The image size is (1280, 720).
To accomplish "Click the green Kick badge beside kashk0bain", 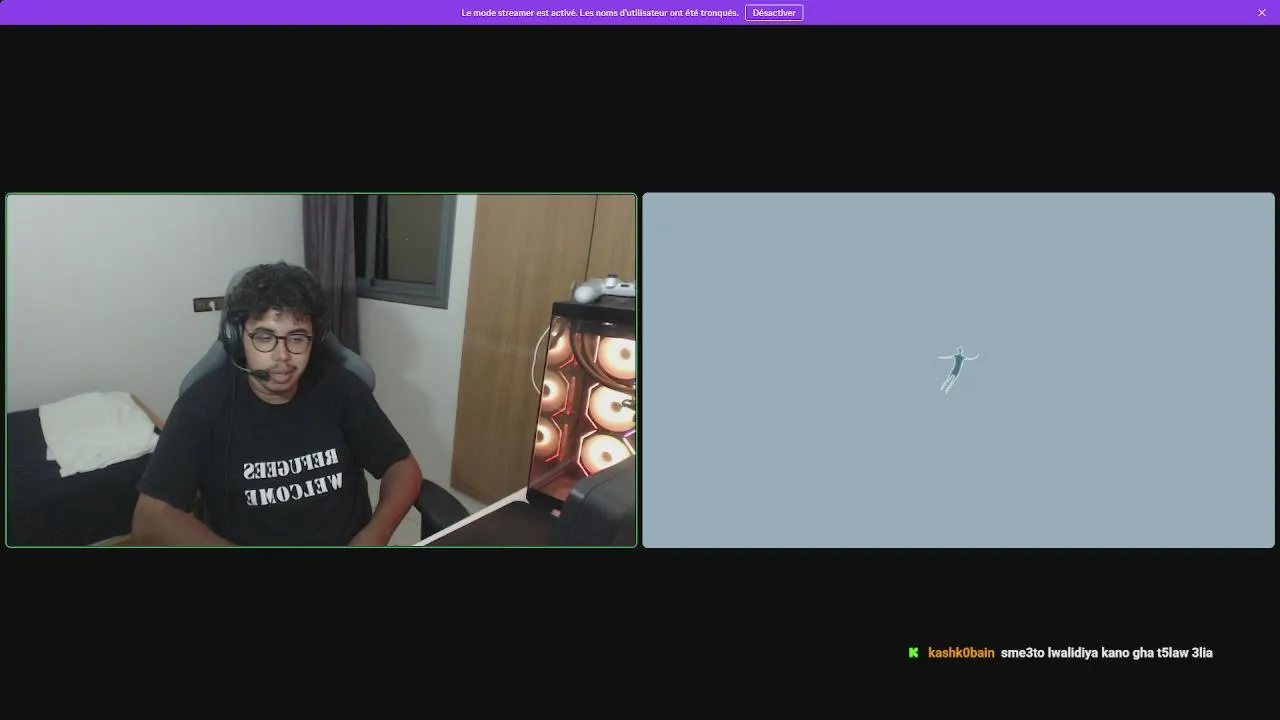I will point(913,653).
